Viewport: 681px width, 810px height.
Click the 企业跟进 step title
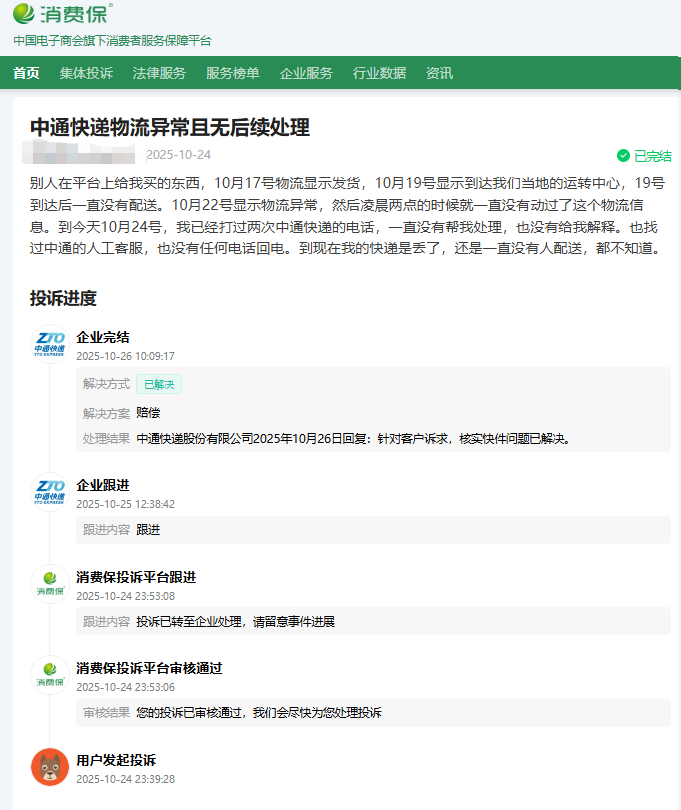click(103, 485)
